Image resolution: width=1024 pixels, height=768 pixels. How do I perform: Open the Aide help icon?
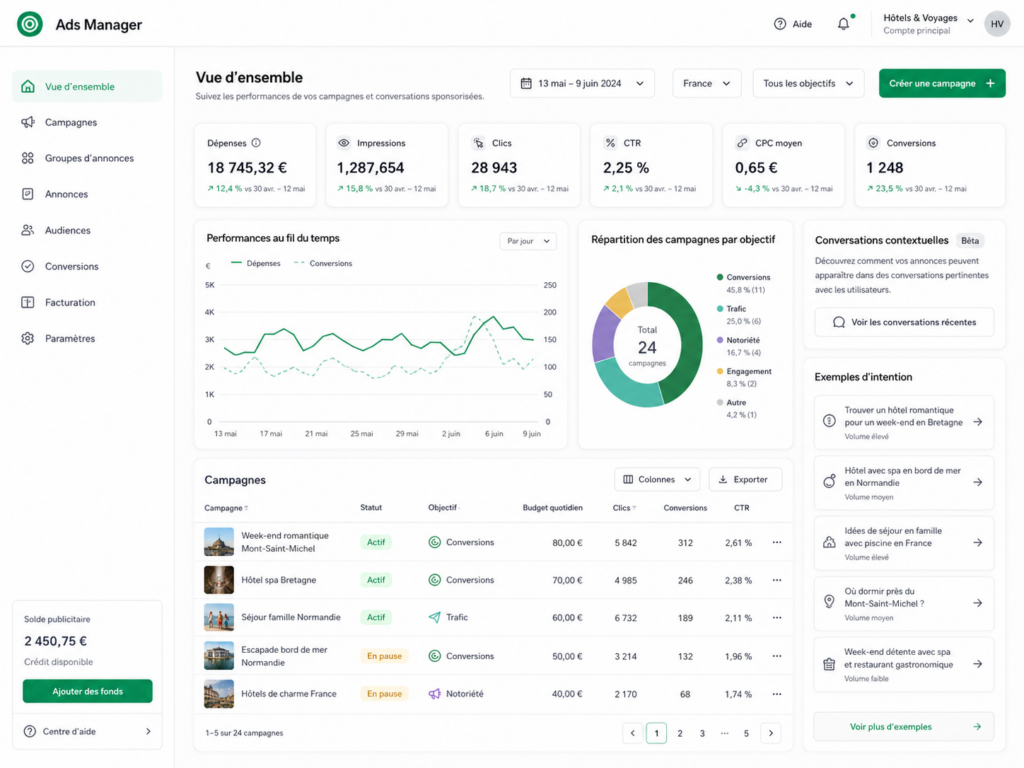(x=780, y=24)
